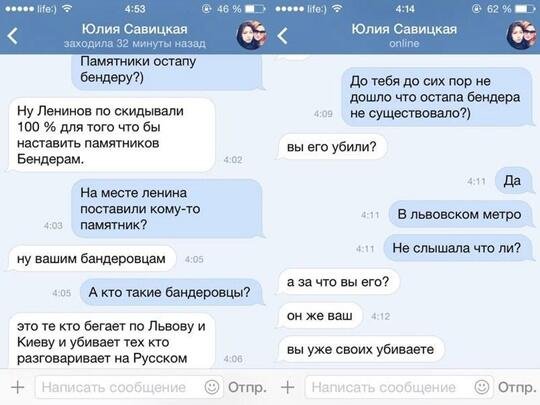Open profile avatar in right chat header
The height and width of the screenshot is (405, 540).
pyautogui.click(x=522, y=35)
